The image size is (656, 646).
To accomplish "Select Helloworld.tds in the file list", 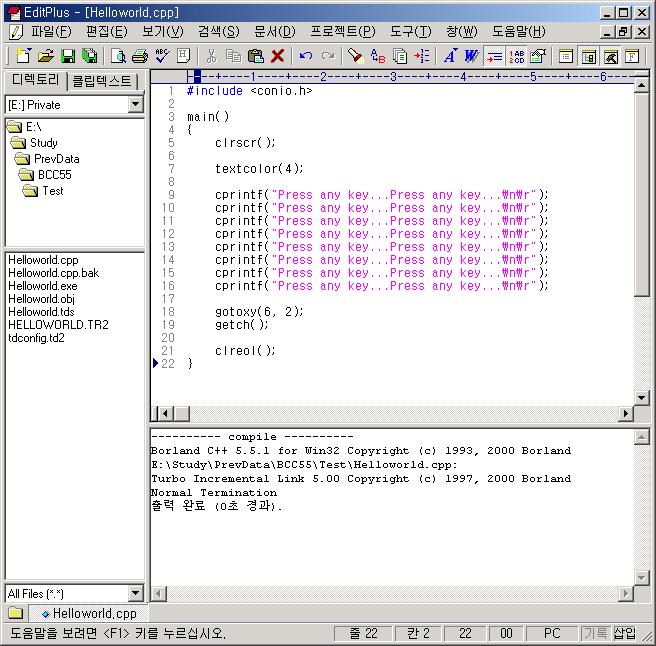I will pyautogui.click(x=41, y=312).
